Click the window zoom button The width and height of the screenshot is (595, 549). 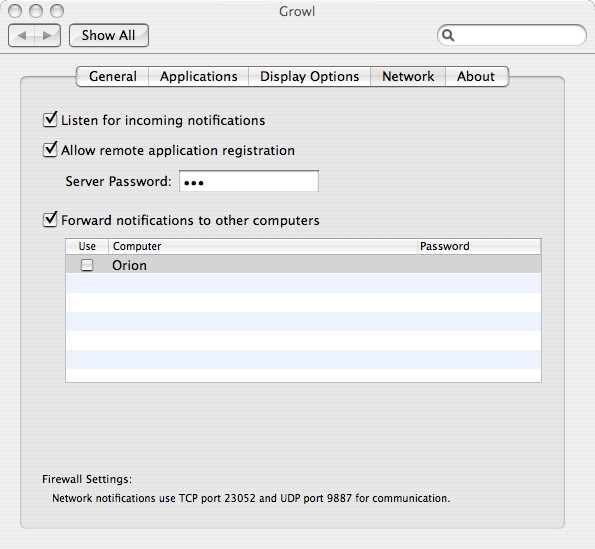tap(57, 11)
